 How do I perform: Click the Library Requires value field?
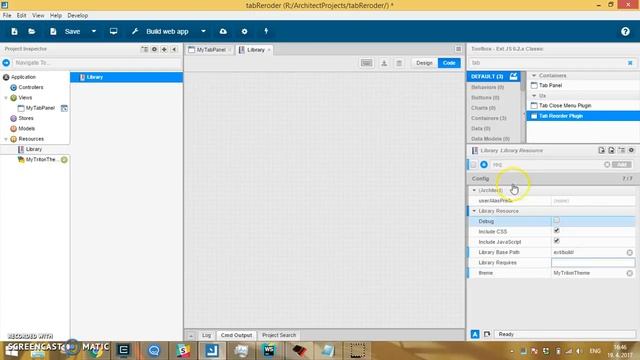593,263
